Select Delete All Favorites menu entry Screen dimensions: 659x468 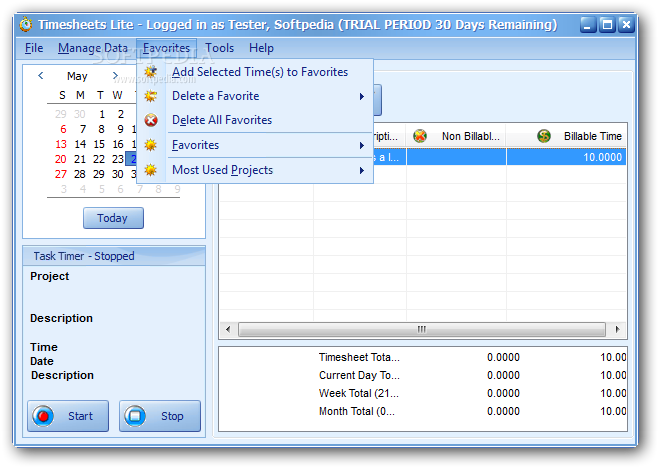[255, 120]
